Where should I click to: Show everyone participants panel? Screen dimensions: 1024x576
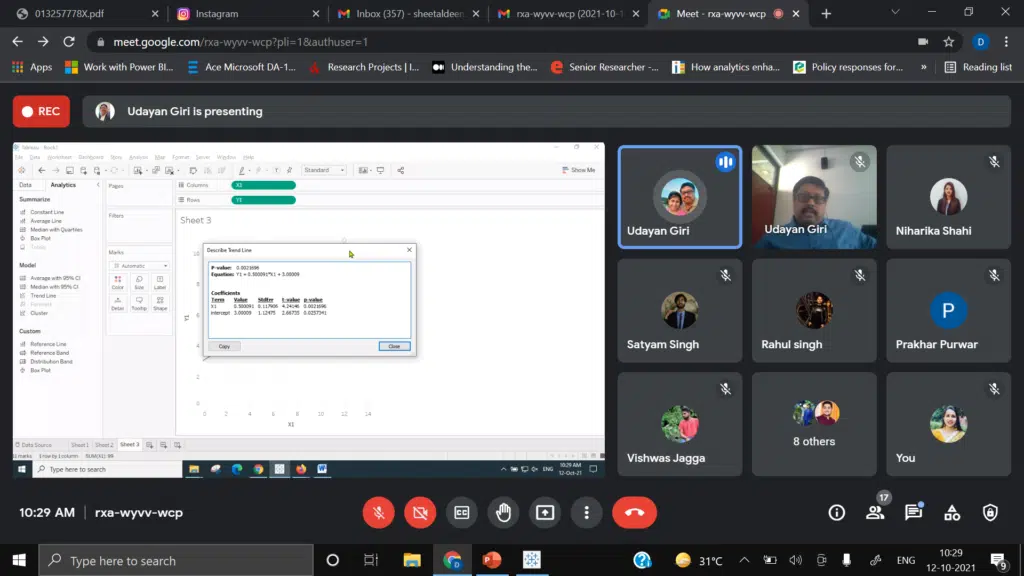click(x=875, y=513)
